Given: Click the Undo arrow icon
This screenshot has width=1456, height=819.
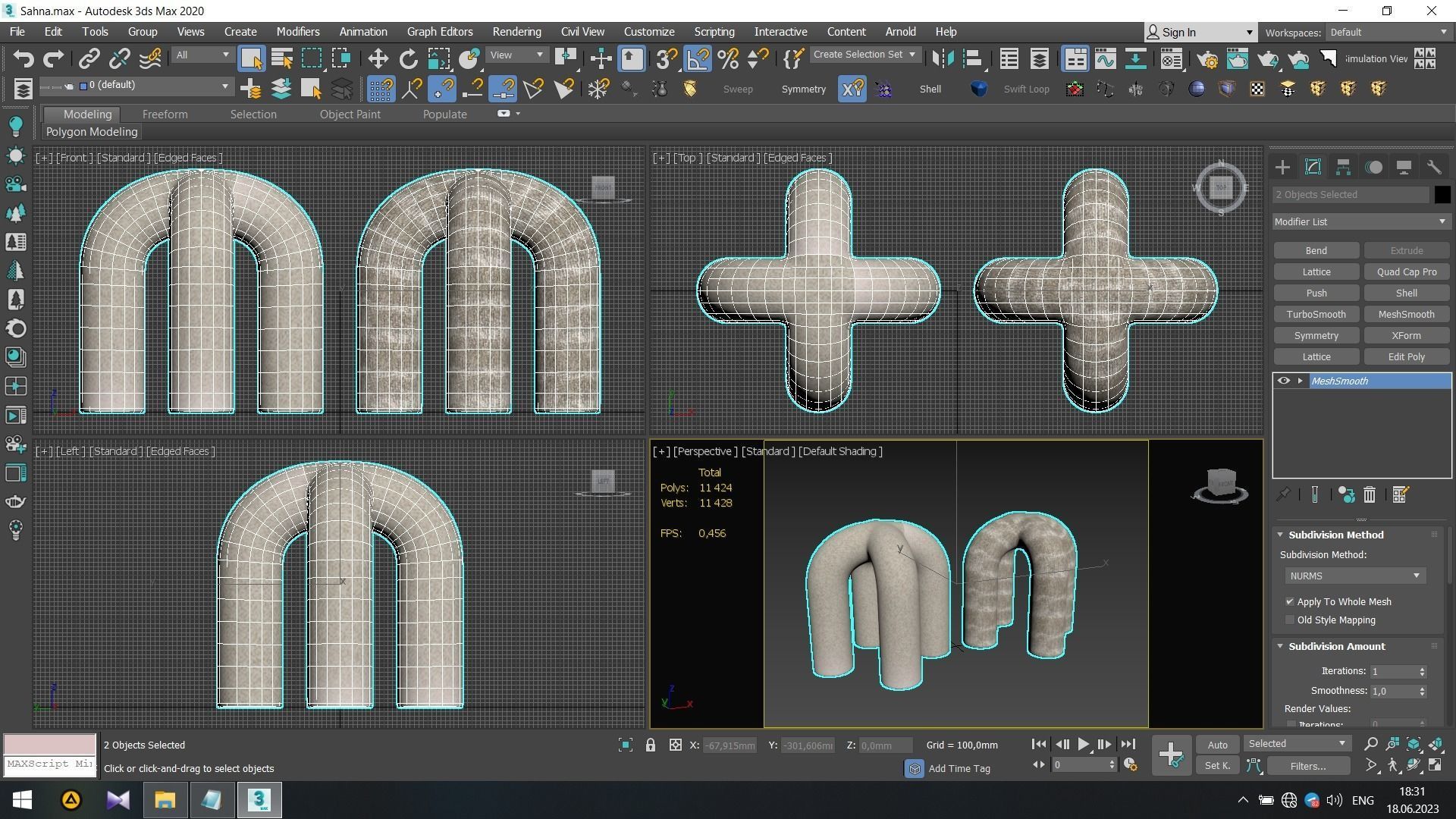Looking at the screenshot, I should pyautogui.click(x=24, y=59).
